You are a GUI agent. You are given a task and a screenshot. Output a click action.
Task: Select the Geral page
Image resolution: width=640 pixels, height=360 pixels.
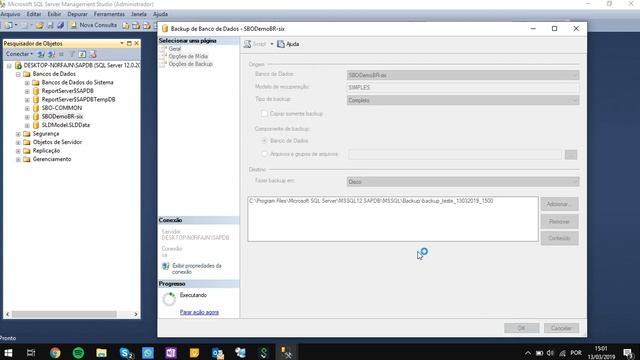coord(175,49)
